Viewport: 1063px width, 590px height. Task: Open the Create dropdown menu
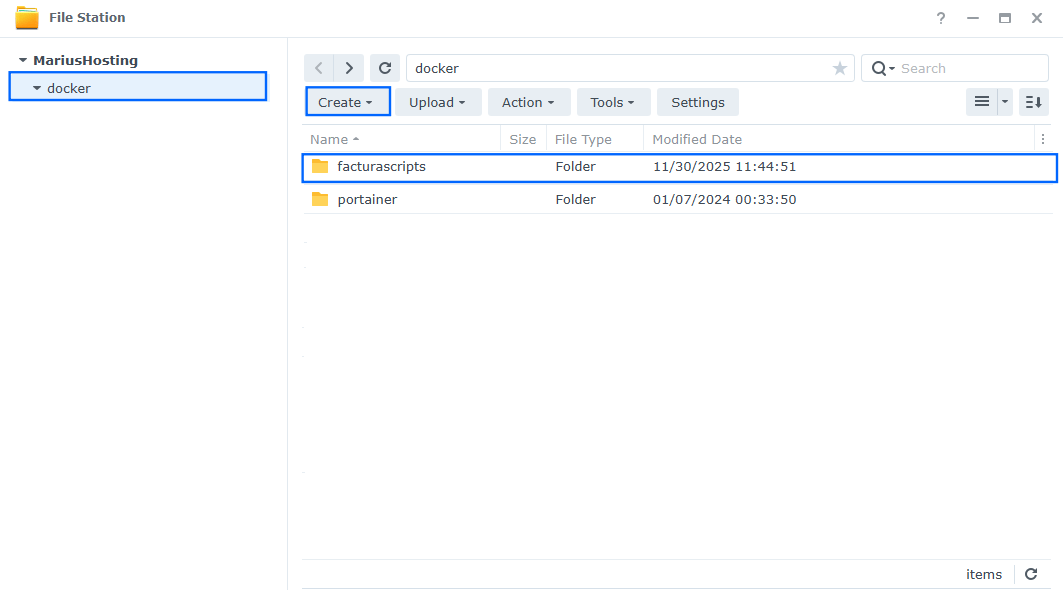click(347, 102)
